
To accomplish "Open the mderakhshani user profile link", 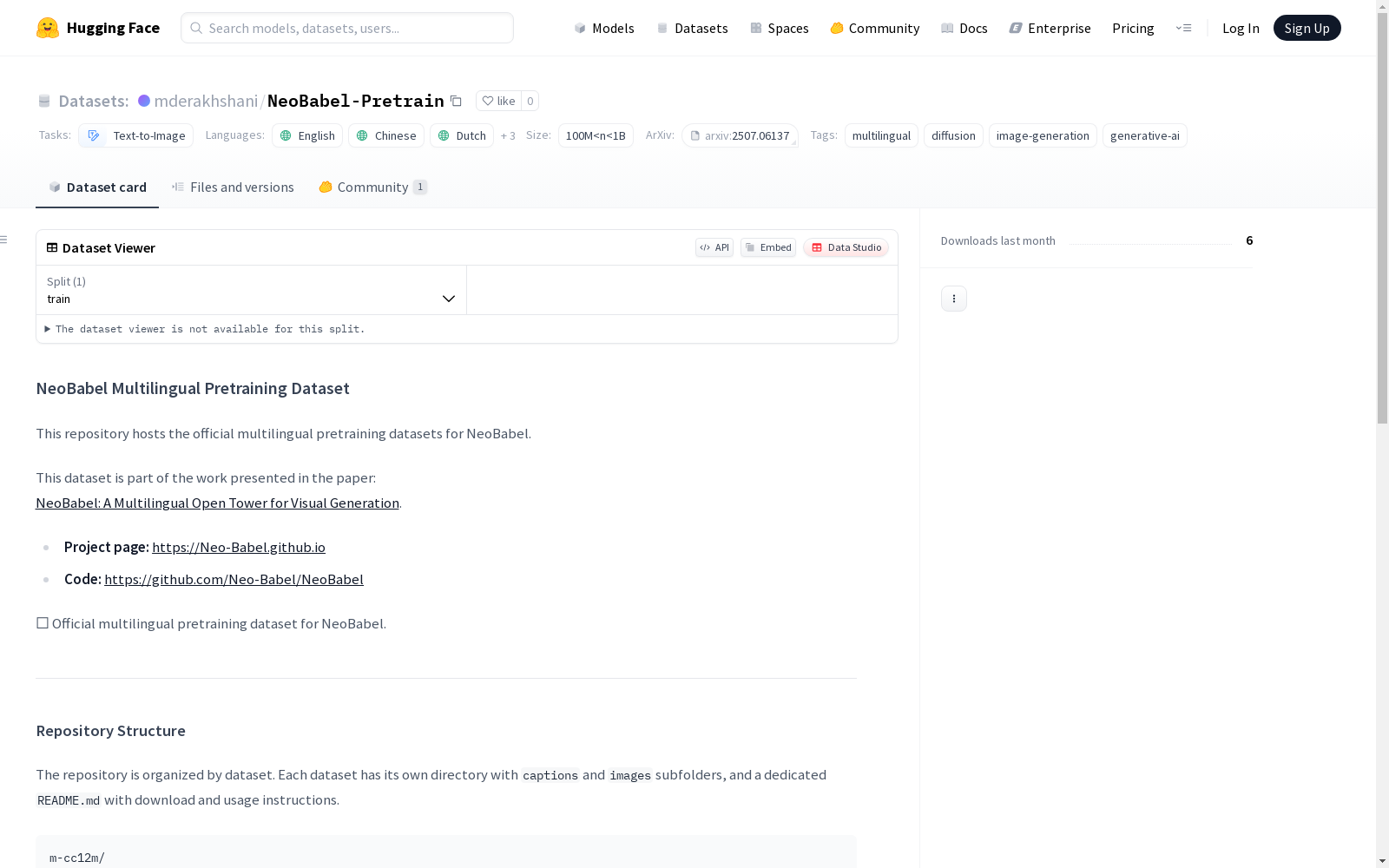I will [x=206, y=101].
